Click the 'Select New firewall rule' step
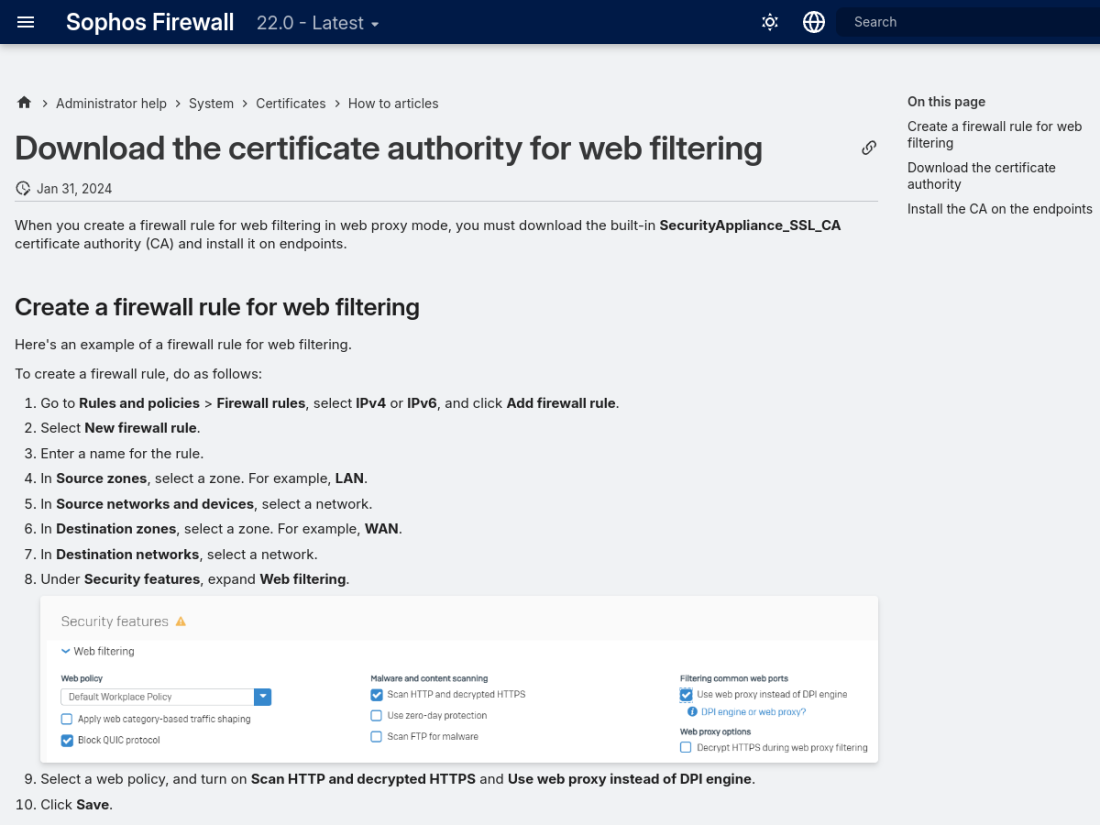The image size is (1100, 825). click(x=120, y=428)
